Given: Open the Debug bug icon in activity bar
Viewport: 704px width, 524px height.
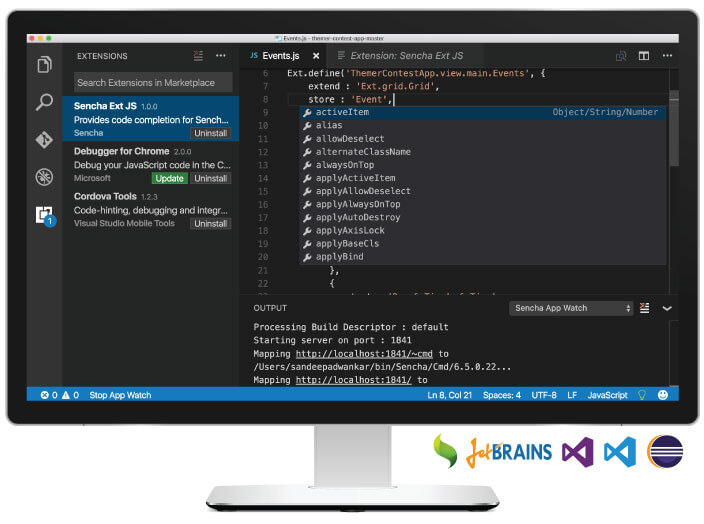Looking at the screenshot, I should click(44, 177).
